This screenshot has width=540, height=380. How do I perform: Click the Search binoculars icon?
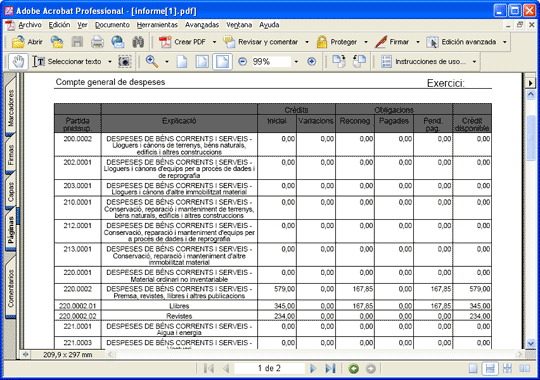(x=138, y=42)
